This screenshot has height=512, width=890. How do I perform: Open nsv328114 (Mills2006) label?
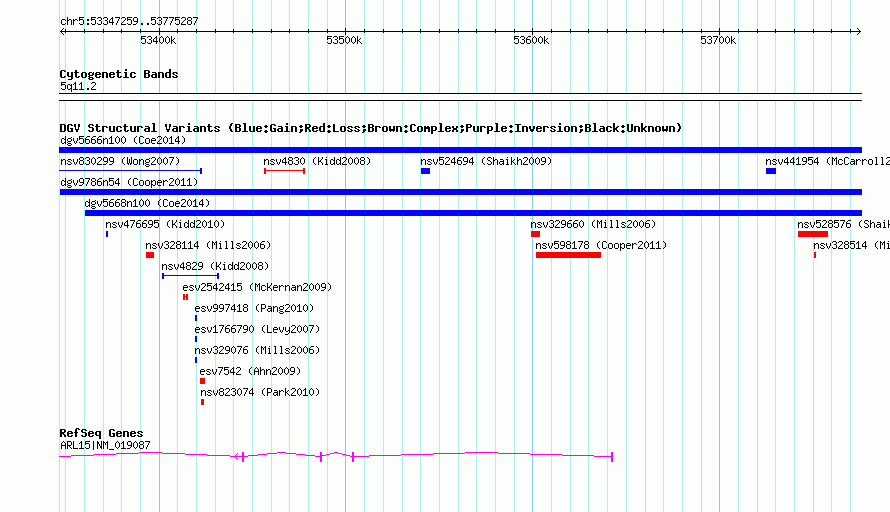[208, 245]
